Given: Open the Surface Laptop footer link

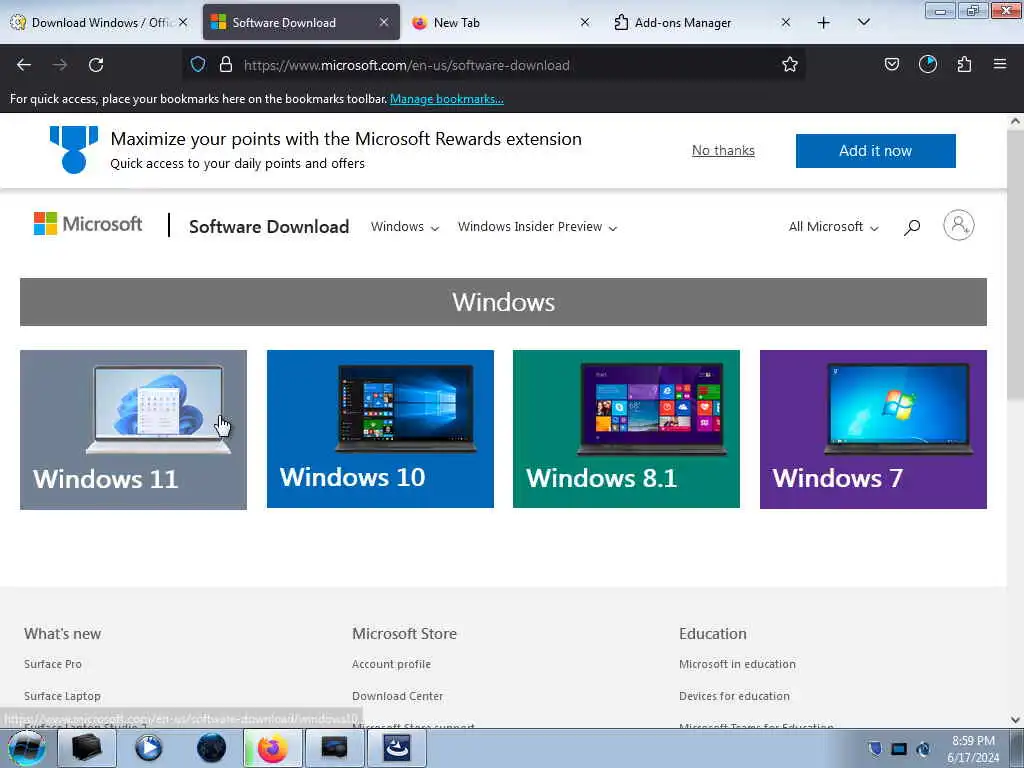Looking at the screenshot, I should click(62, 696).
